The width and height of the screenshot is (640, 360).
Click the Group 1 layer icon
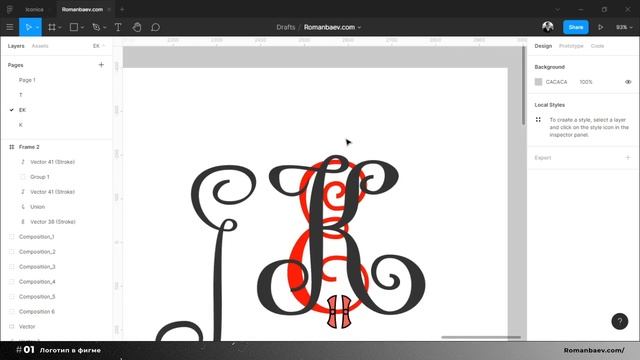tap(23, 177)
